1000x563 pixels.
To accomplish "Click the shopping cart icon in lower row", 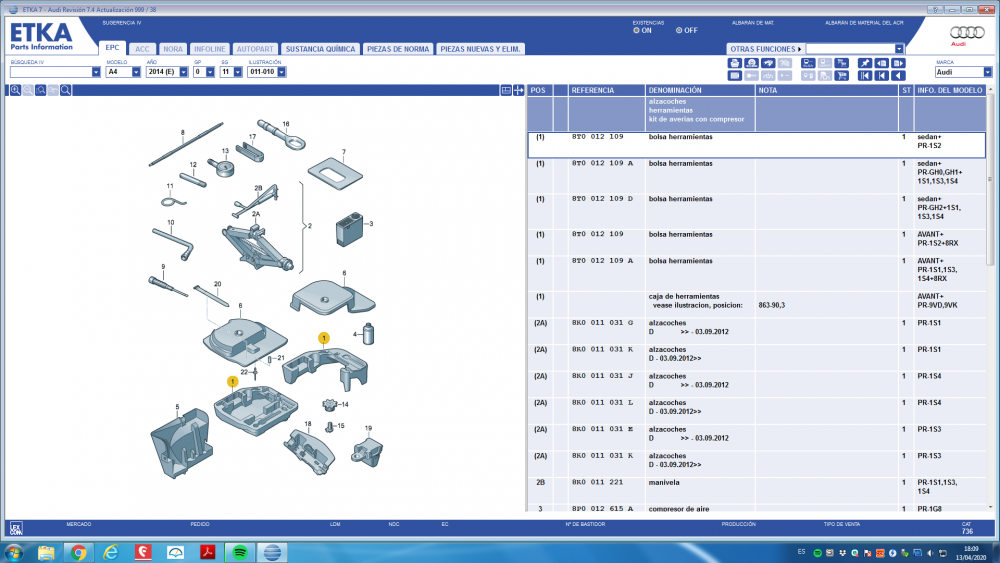I will [x=842, y=75].
